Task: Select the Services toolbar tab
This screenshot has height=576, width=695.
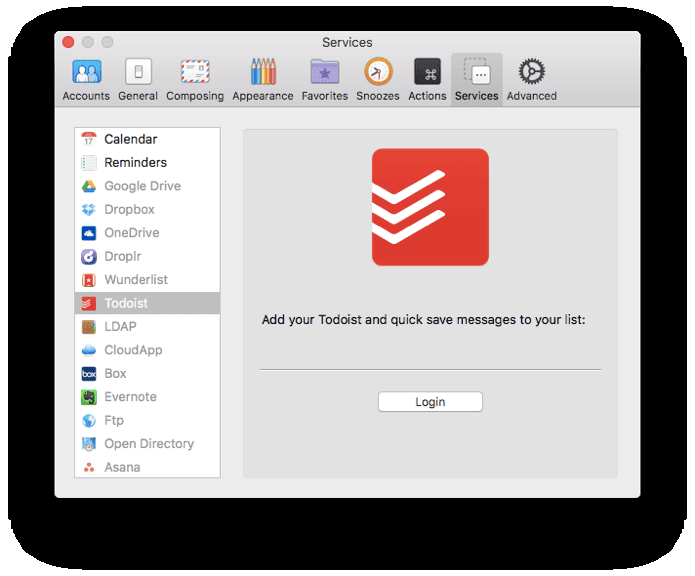Action: [477, 80]
